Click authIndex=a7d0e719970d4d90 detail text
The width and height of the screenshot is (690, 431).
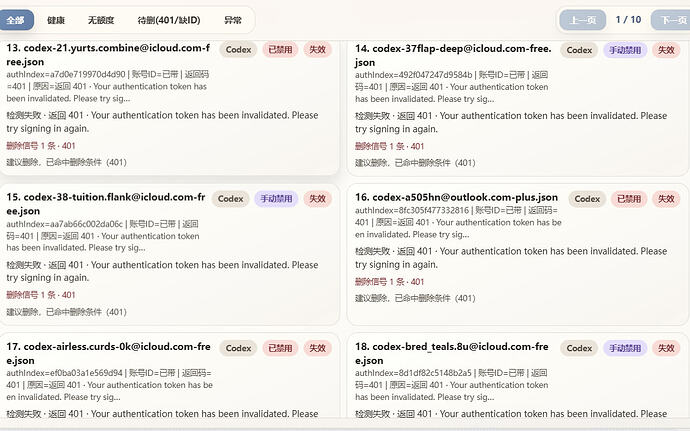pos(108,86)
